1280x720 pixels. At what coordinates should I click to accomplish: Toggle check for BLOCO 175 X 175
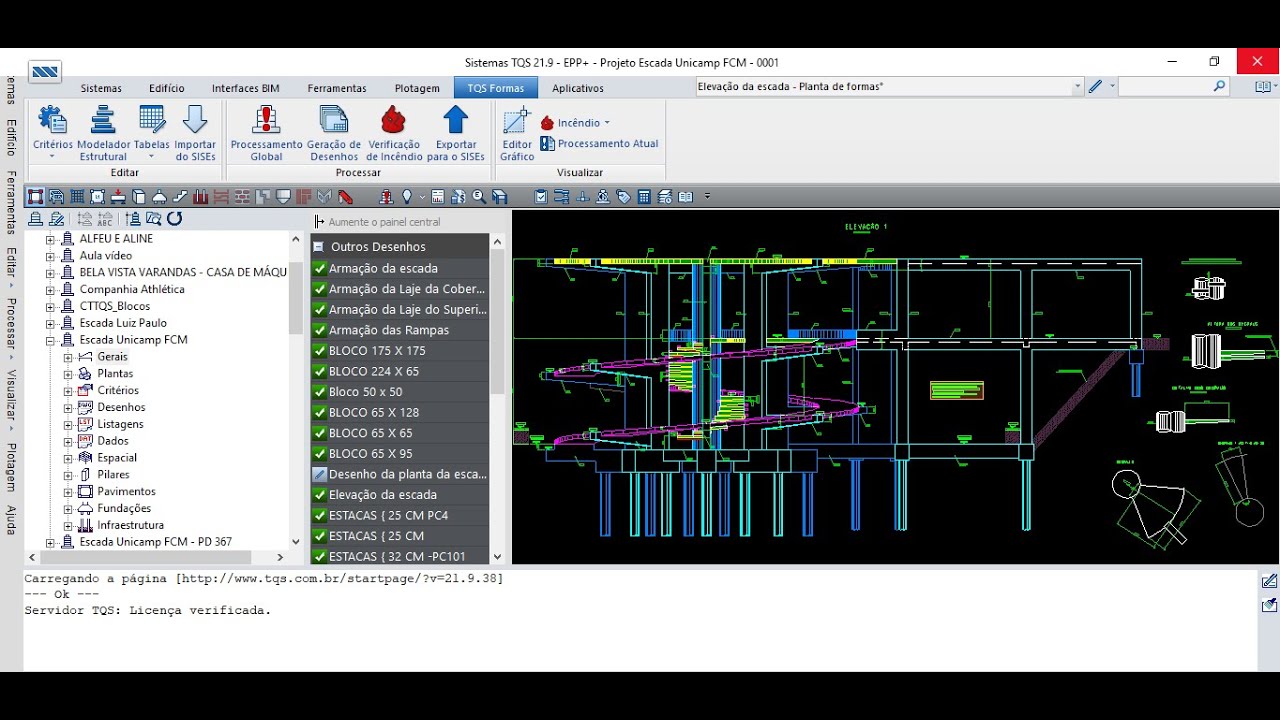click(320, 351)
